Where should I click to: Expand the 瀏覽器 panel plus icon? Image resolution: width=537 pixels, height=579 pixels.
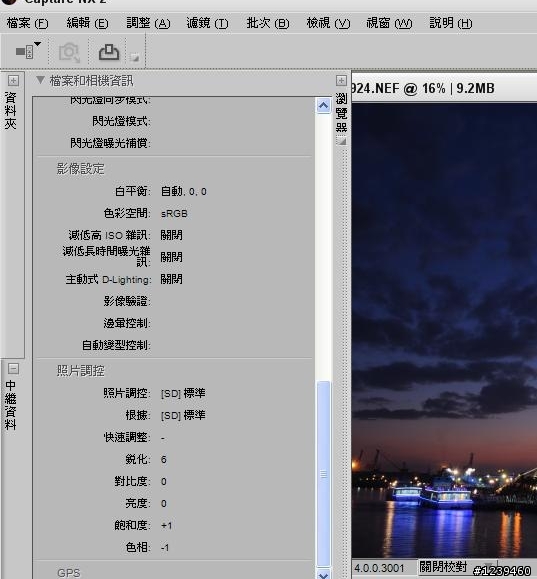click(x=341, y=80)
